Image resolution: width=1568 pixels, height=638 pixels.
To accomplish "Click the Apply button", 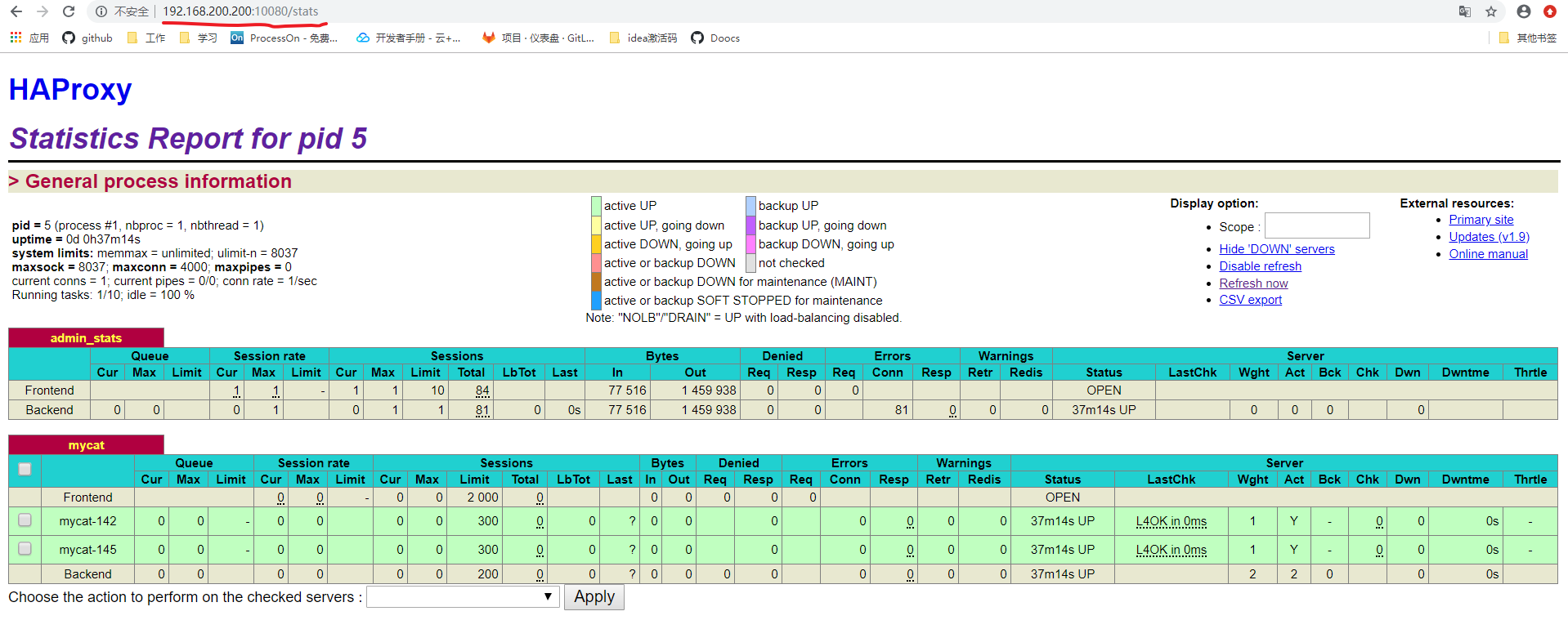I will click(594, 597).
